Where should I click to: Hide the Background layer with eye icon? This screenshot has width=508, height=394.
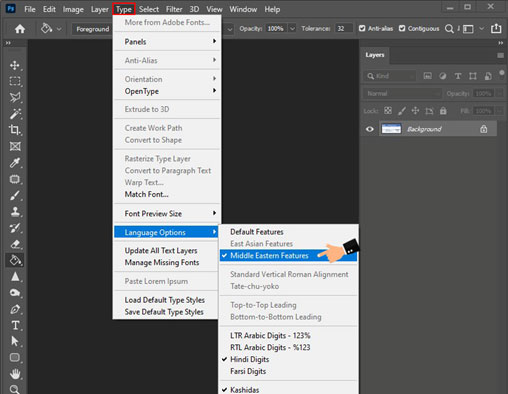point(370,129)
